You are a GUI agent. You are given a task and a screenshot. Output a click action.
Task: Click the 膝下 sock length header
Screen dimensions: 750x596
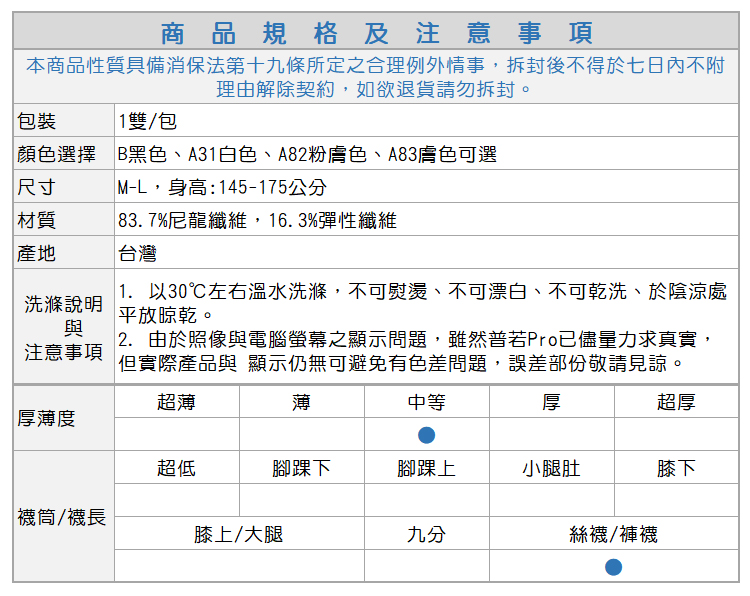(x=676, y=468)
